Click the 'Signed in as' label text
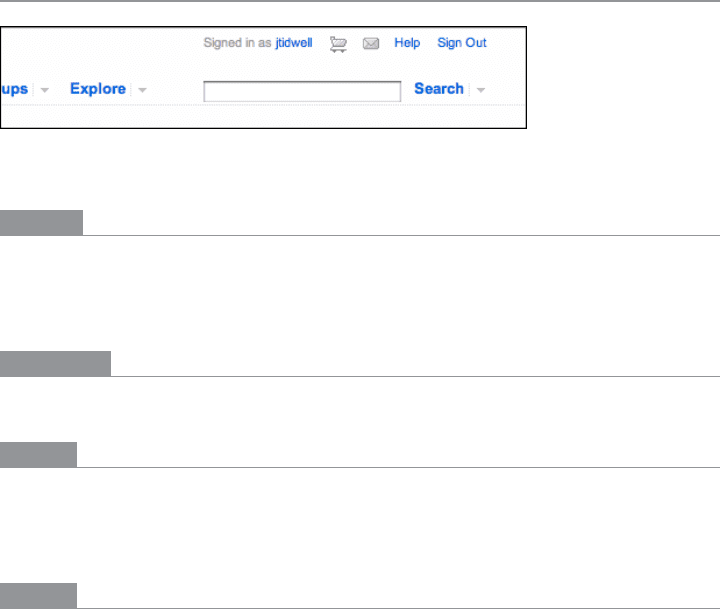720x609 pixels. click(x=237, y=43)
